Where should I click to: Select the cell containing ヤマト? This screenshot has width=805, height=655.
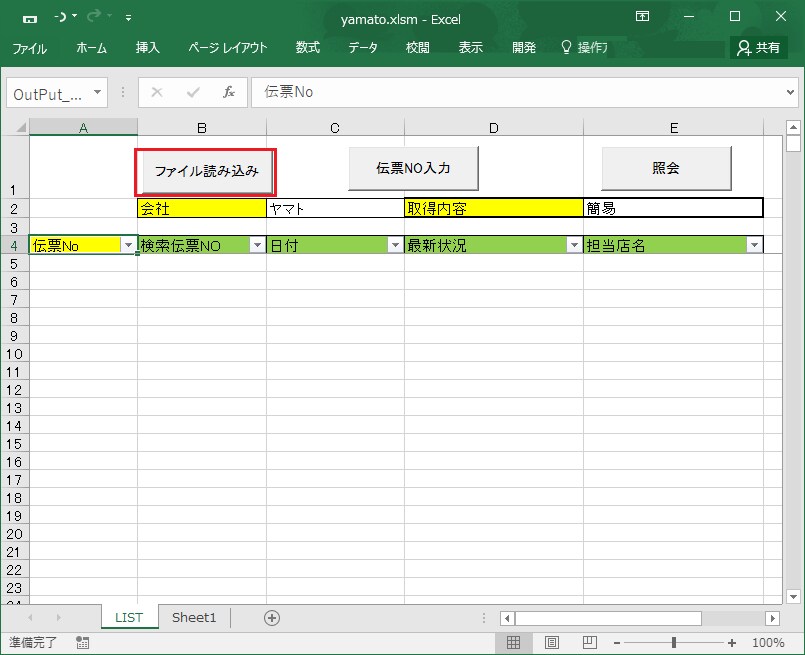(x=335, y=208)
